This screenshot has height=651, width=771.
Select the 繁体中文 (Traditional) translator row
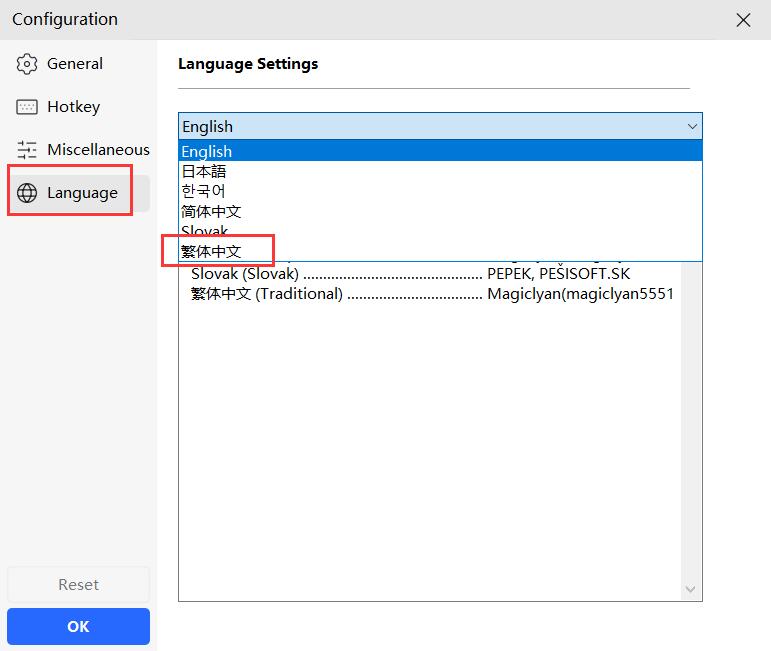(x=431, y=294)
